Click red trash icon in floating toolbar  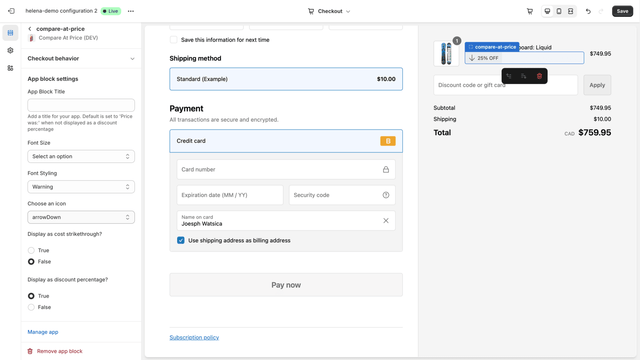coord(539,76)
